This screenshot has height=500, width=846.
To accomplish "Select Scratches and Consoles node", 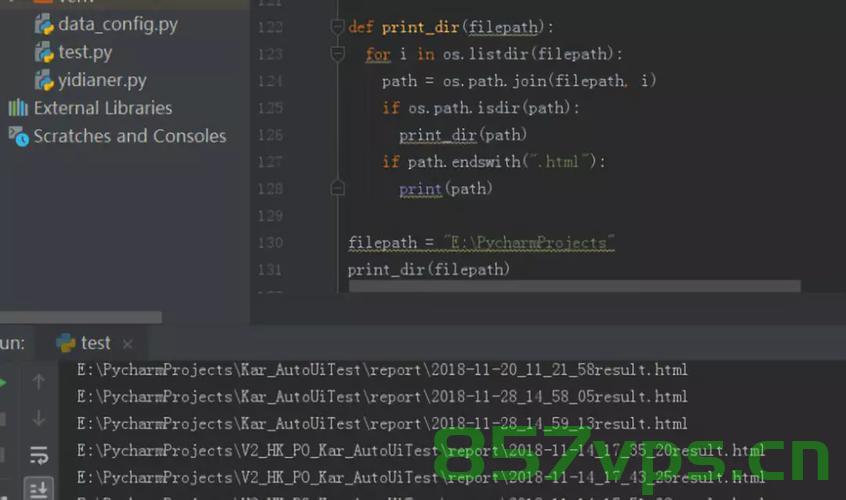I will point(130,136).
